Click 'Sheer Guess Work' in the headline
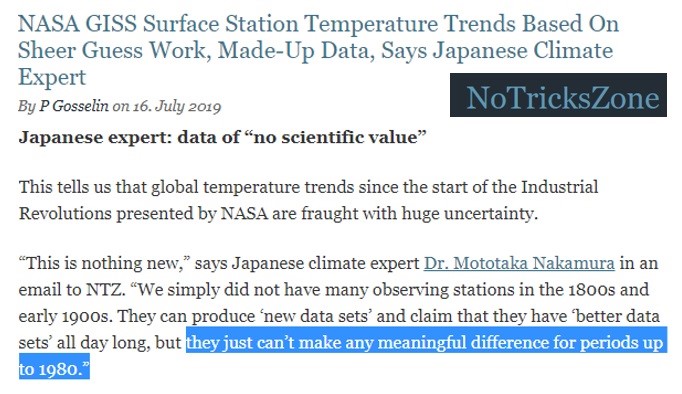The width and height of the screenshot is (682, 394). tap(111, 50)
